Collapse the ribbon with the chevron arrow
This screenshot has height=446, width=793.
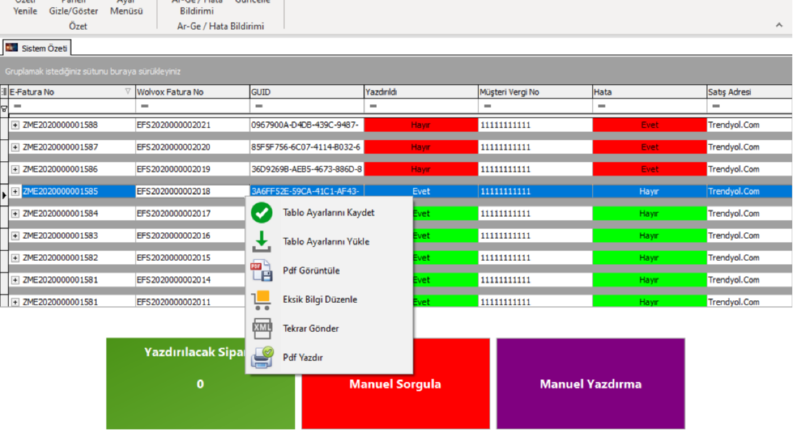779,25
